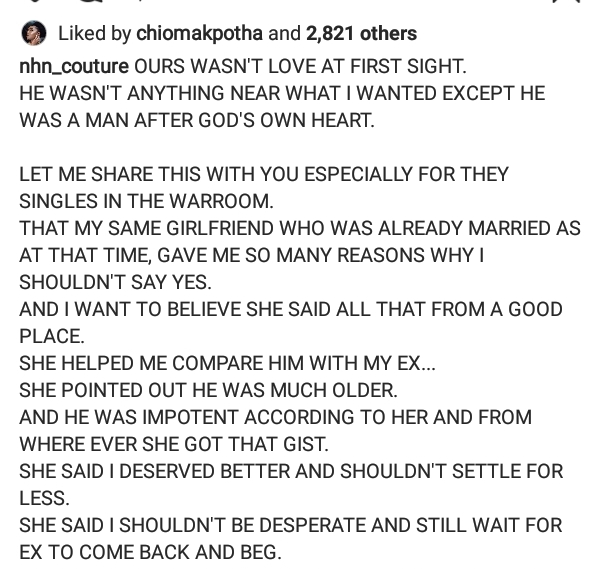The height and width of the screenshot is (569, 600).
Task: Tap the partially visible like heart icon
Action: 36,1
